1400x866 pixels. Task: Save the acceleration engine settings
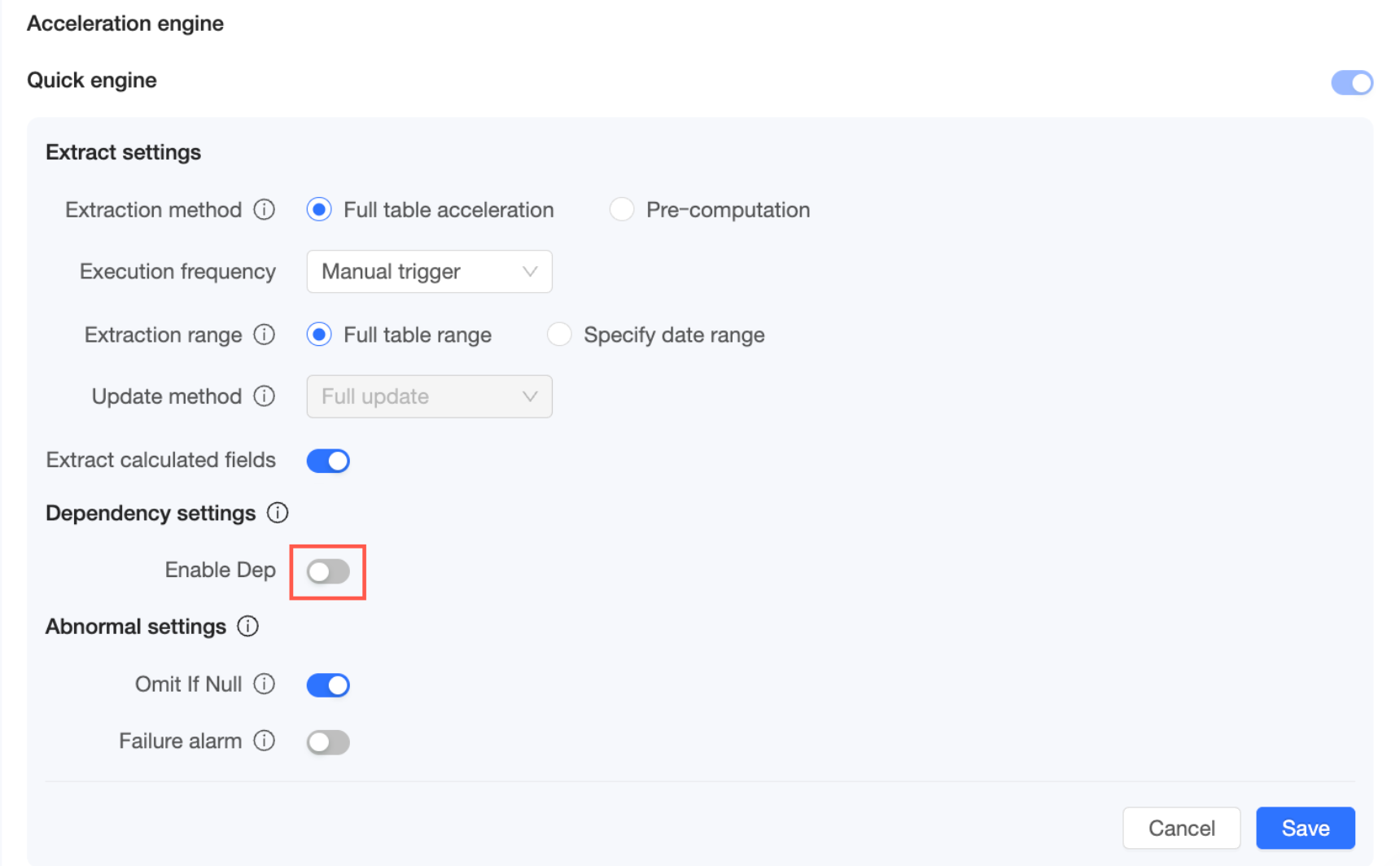pos(1305,828)
